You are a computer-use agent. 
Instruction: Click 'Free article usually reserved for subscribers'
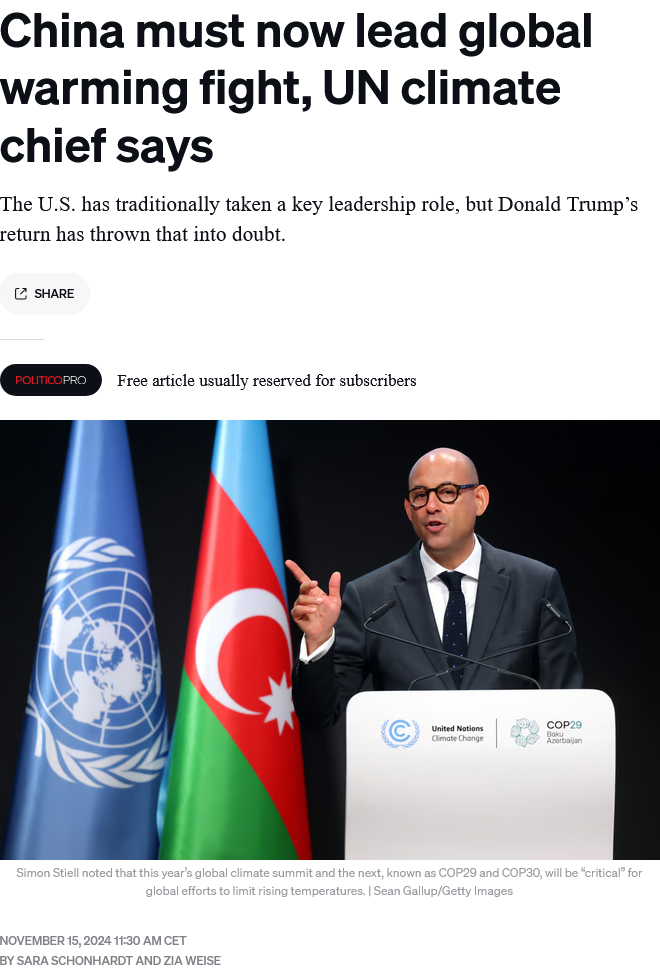tap(267, 380)
